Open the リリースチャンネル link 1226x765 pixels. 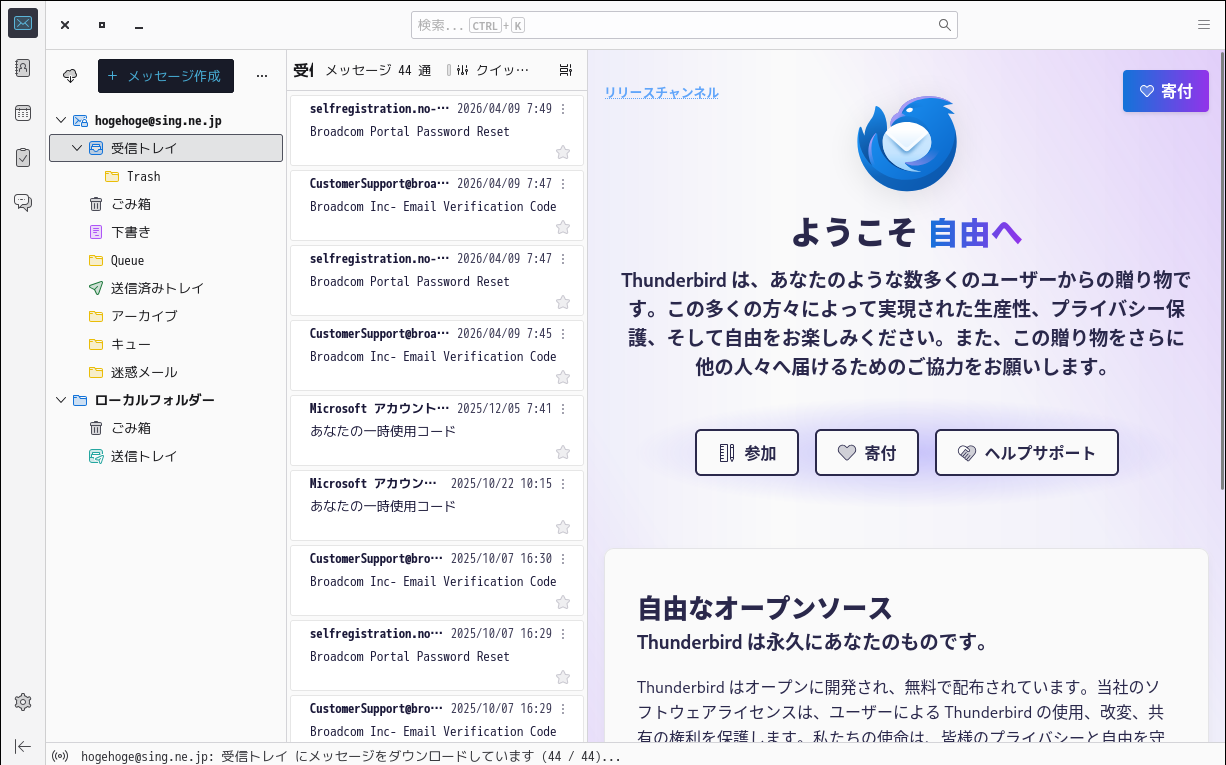[x=661, y=93]
